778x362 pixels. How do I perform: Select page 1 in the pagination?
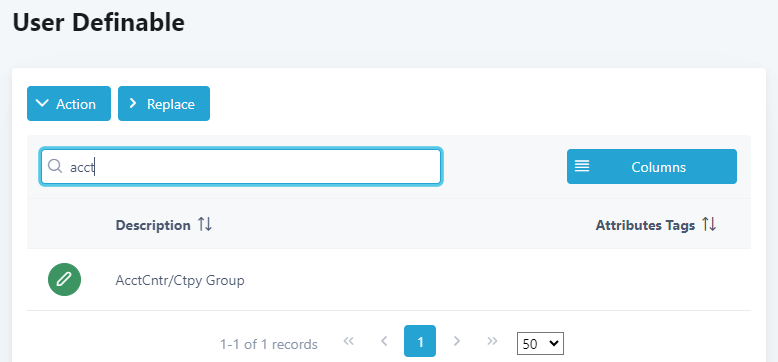click(420, 341)
